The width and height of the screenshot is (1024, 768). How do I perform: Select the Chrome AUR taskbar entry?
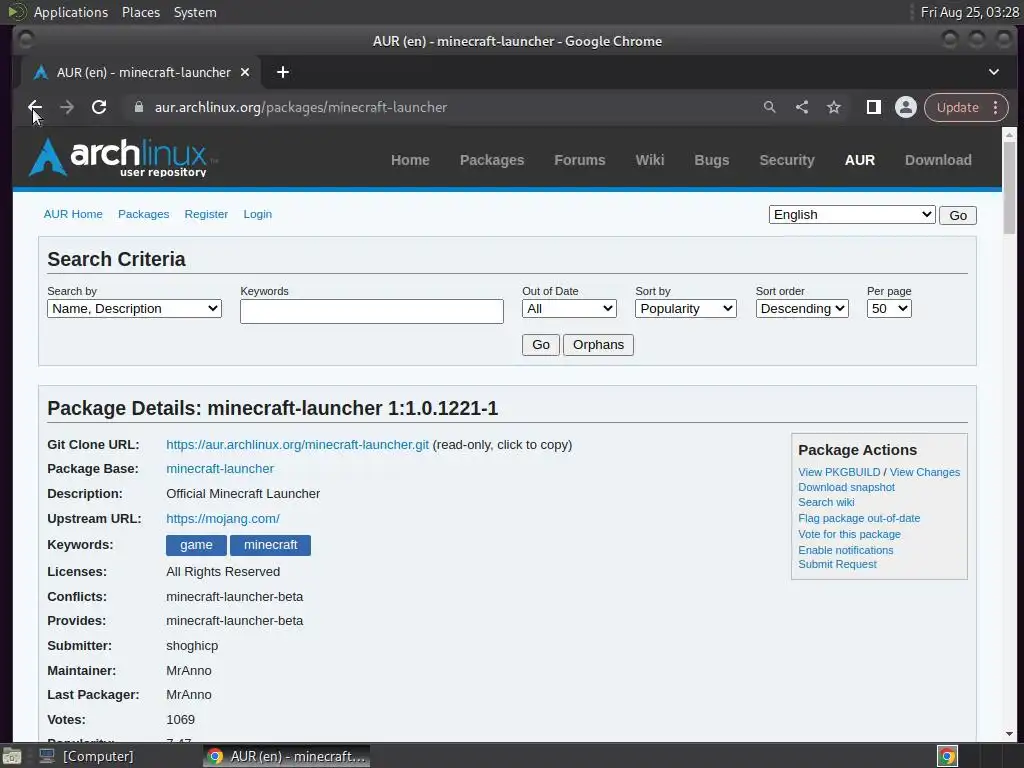[287, 756]
